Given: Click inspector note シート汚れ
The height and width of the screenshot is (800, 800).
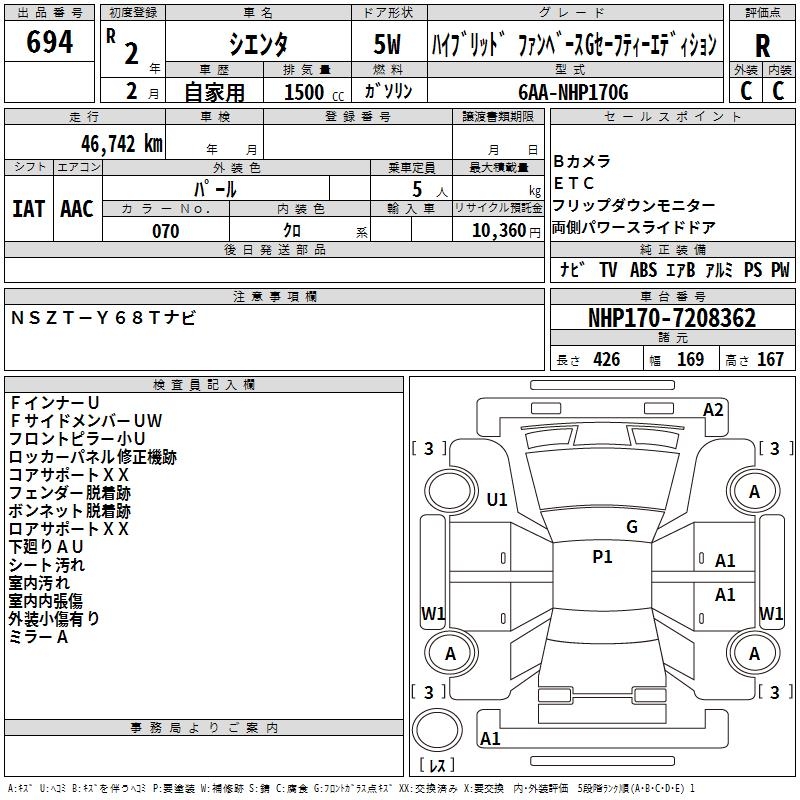Looking at the screenshot, I should point(47,565).
